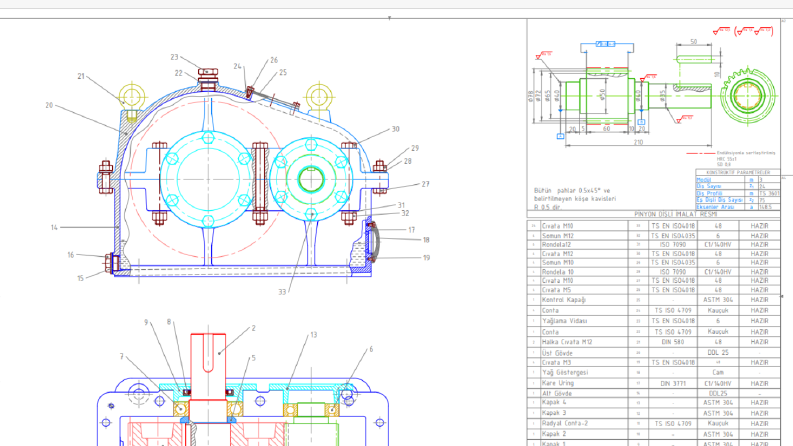Select part number 13 in bottom view
The image size is (793, 446).
(x=314, y=335)
